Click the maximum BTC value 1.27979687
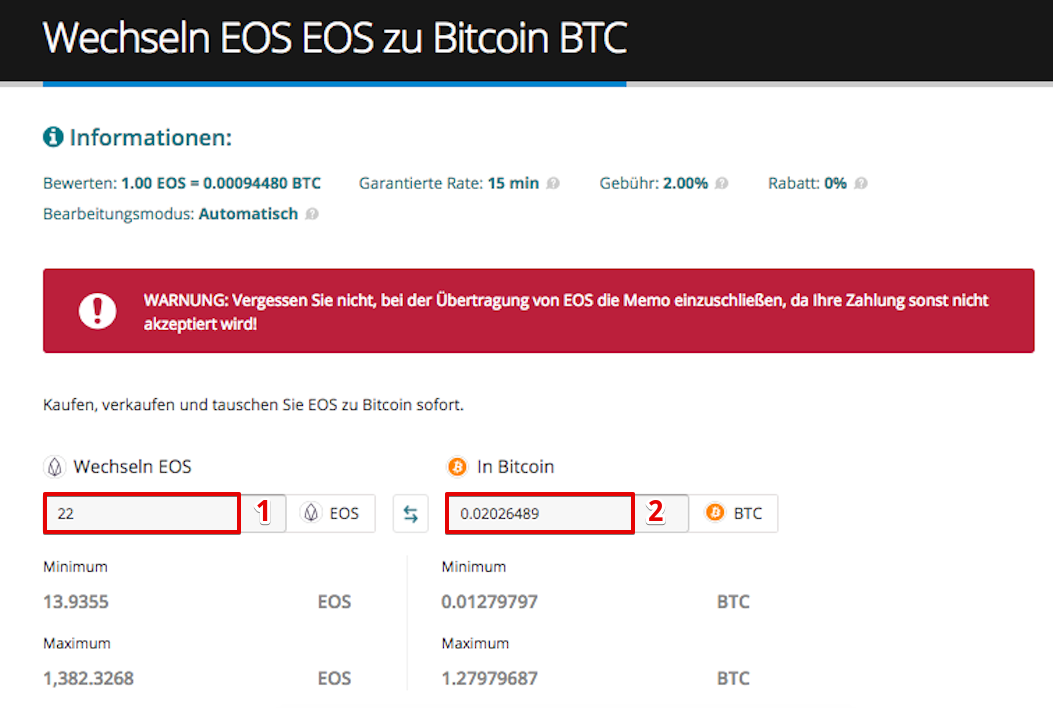1053x708 pixels. point(490,678)
